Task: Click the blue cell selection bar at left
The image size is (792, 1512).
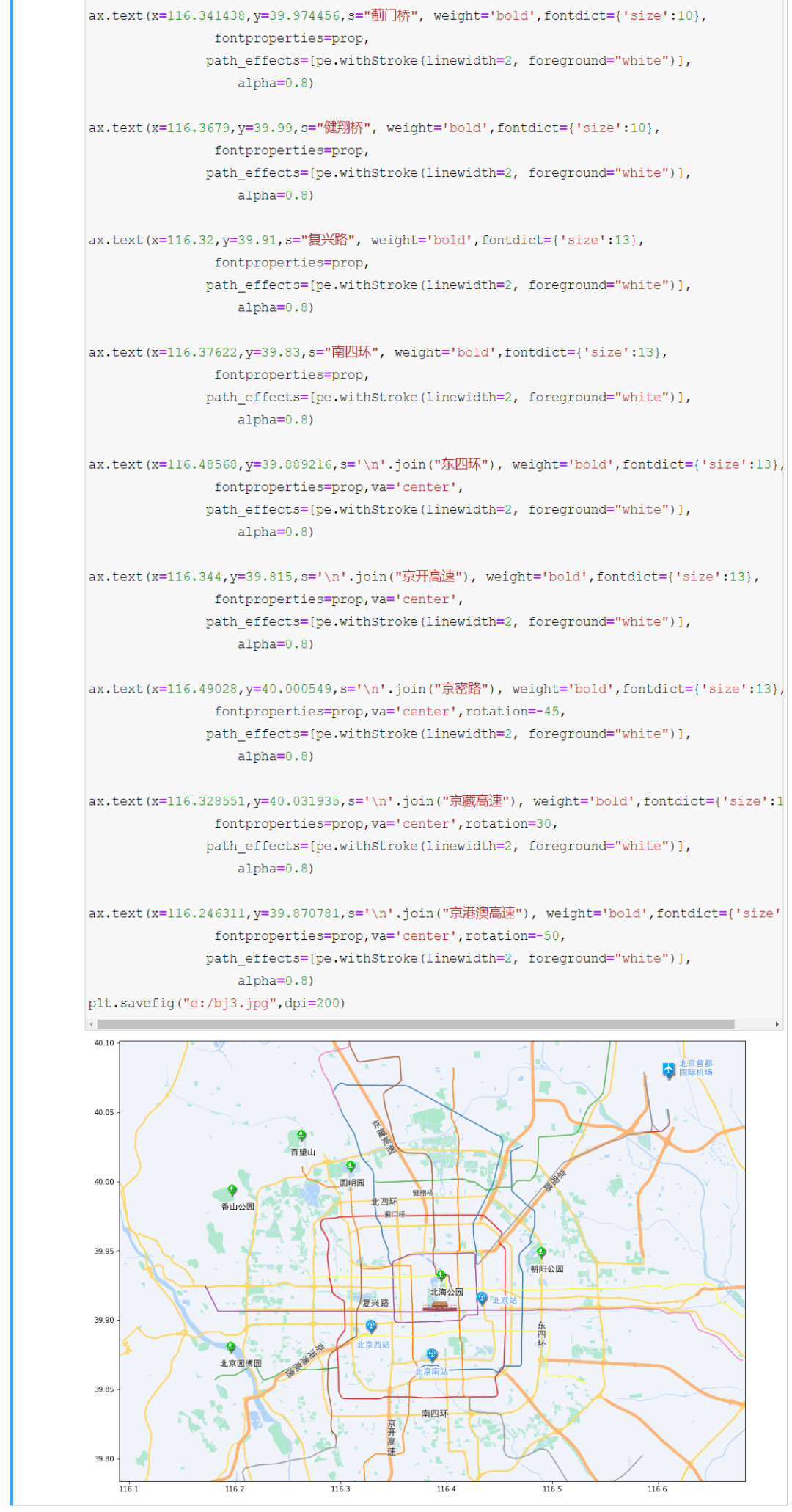Action: click(12, 734)
